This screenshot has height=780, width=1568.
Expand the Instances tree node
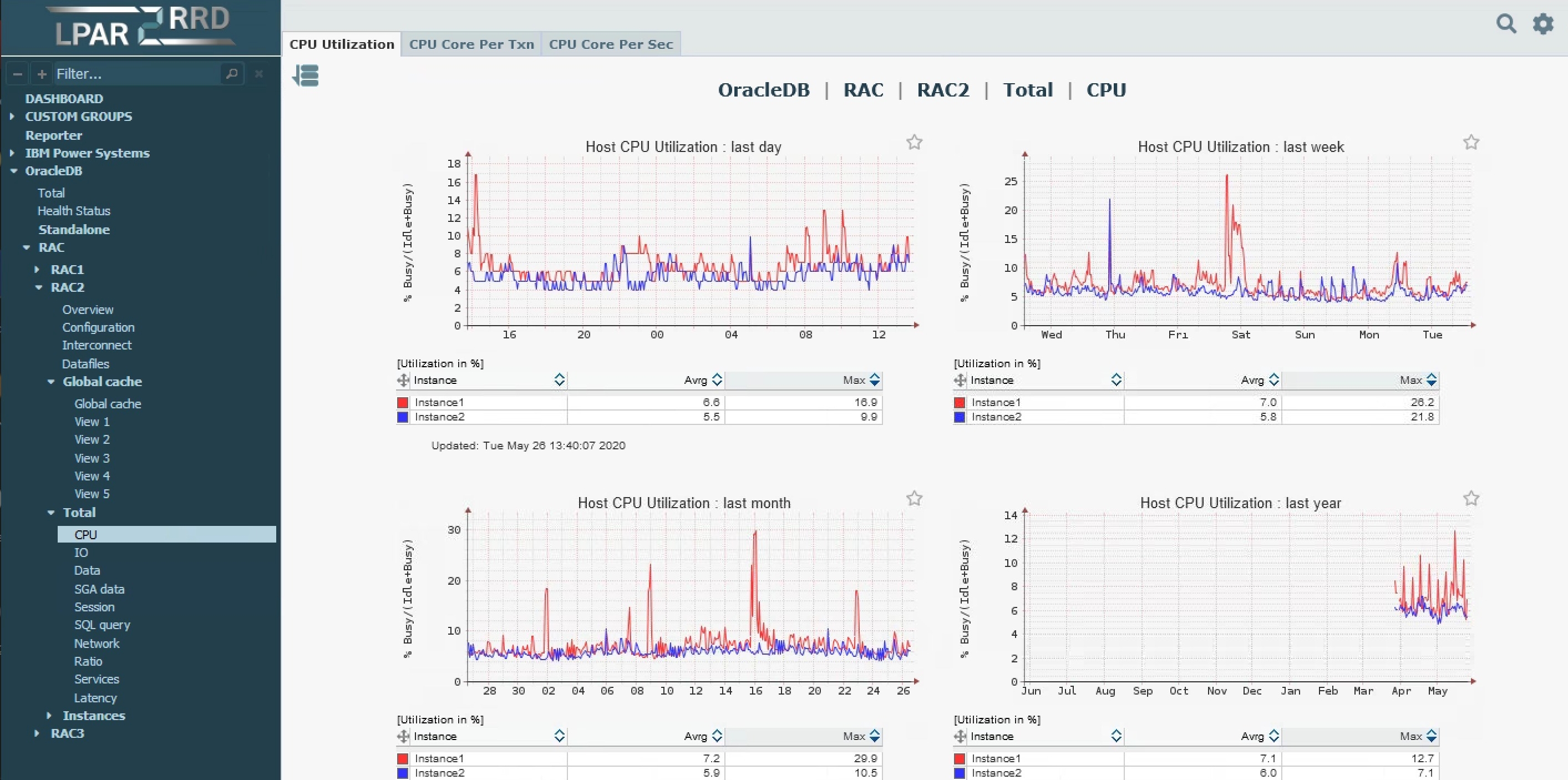pyautogui.click(x=49, y=716)
